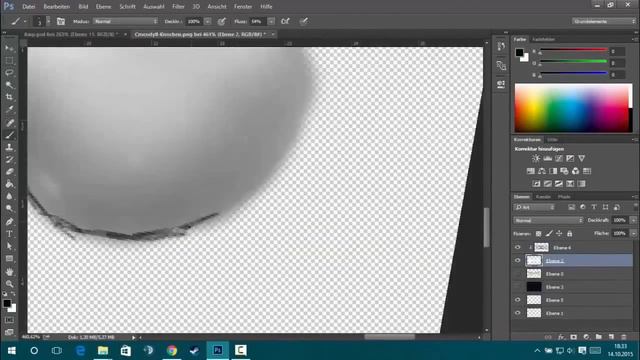Viewport: 640px width, 360px height.
Task: Select the Paint Bucket tool
Action: (9, 184)
